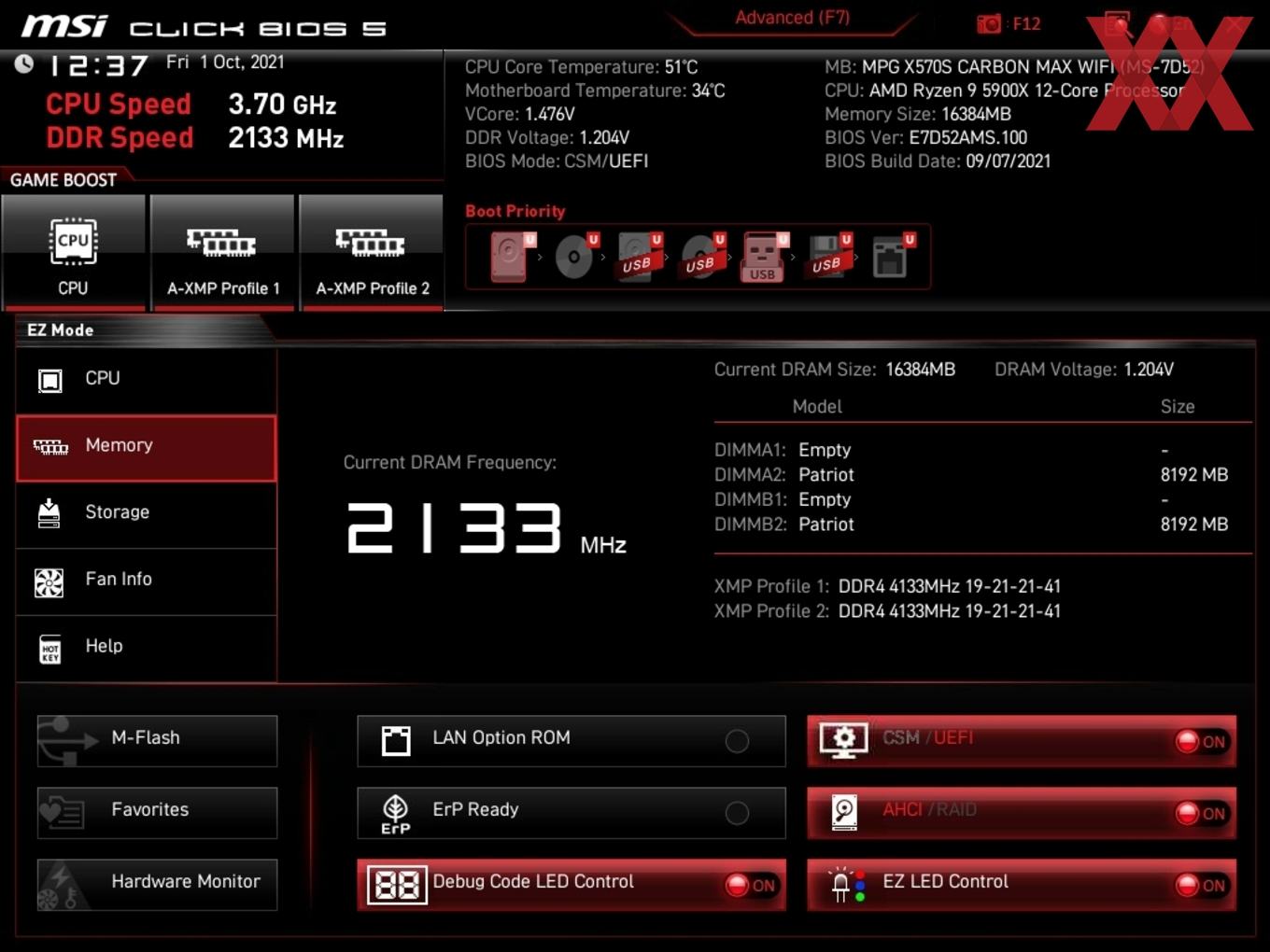Open the Memory section in EZ Mode
The image size is (1270, 952).
(147, 448)
